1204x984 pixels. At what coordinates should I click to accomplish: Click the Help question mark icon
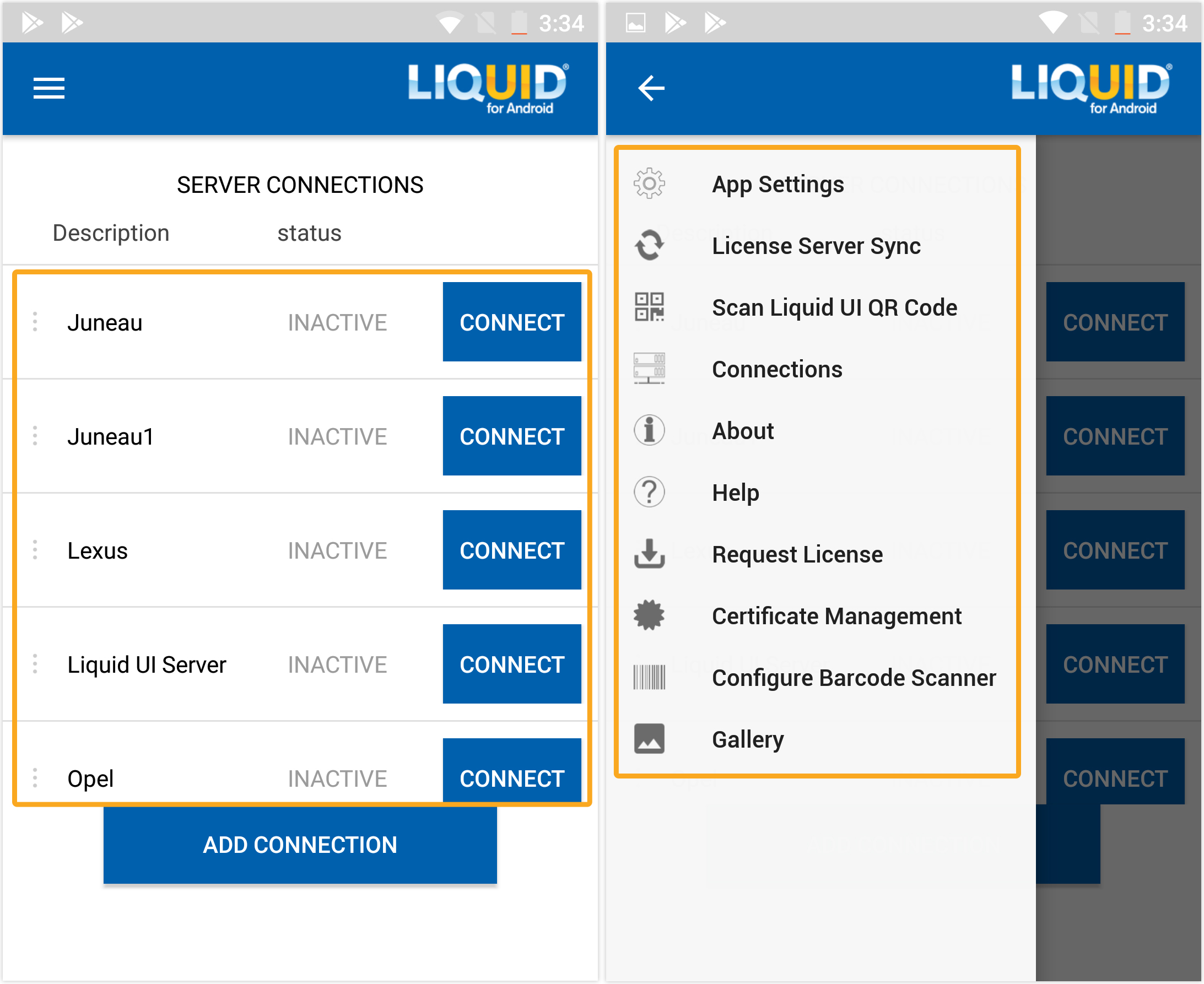coord(649,492)
